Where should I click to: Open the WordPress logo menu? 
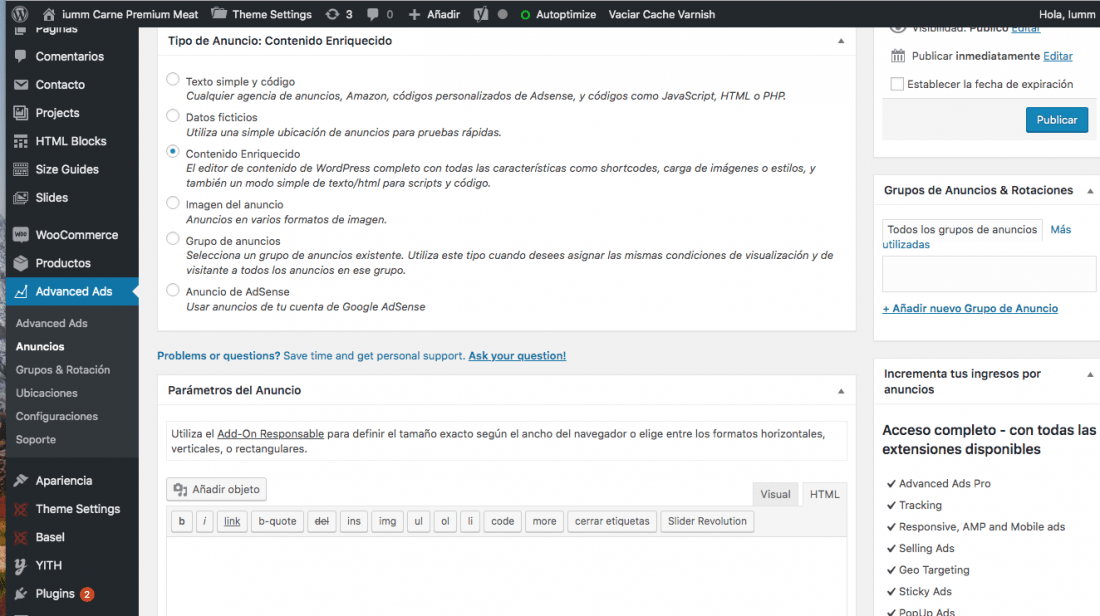point(20,14)
